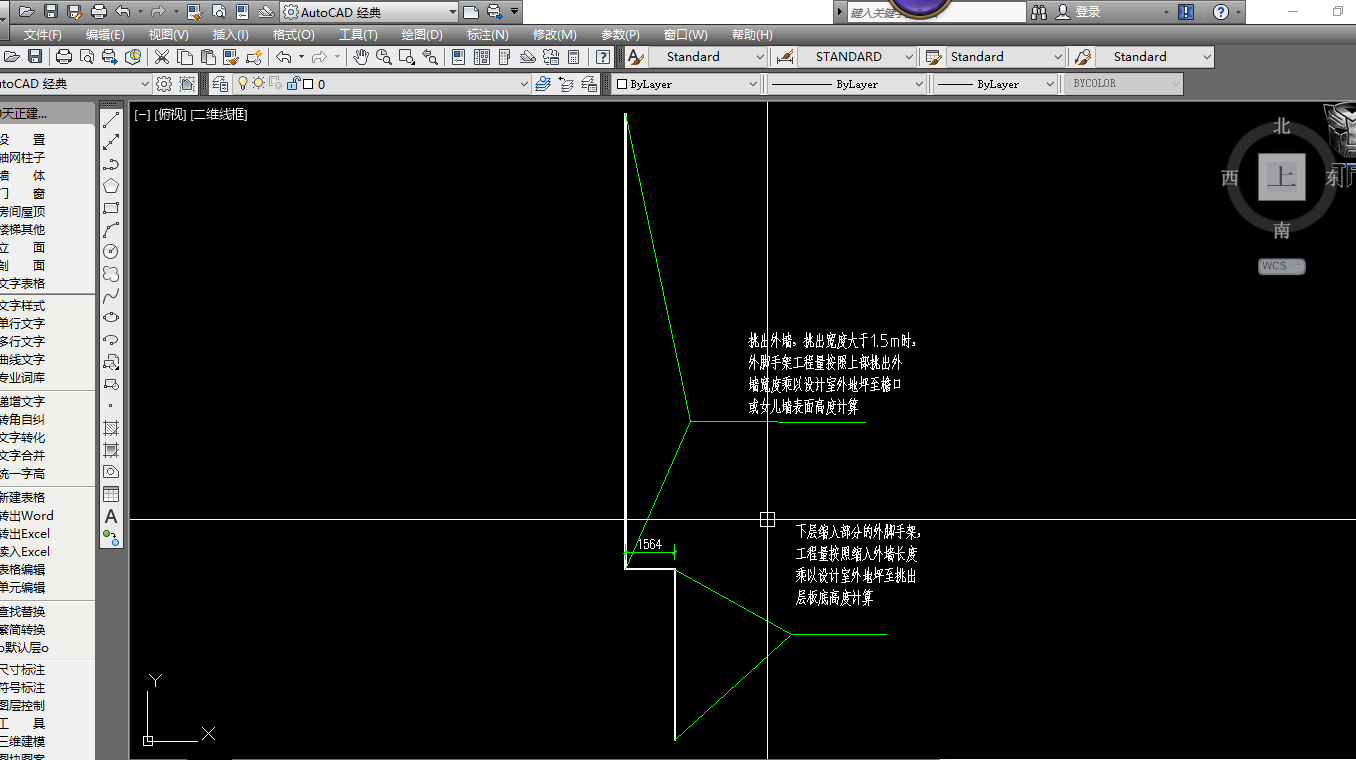The image size is (1356, 760).
Task: Open the Layer Properties Manager icon
Action: click(x=219, y=84)
